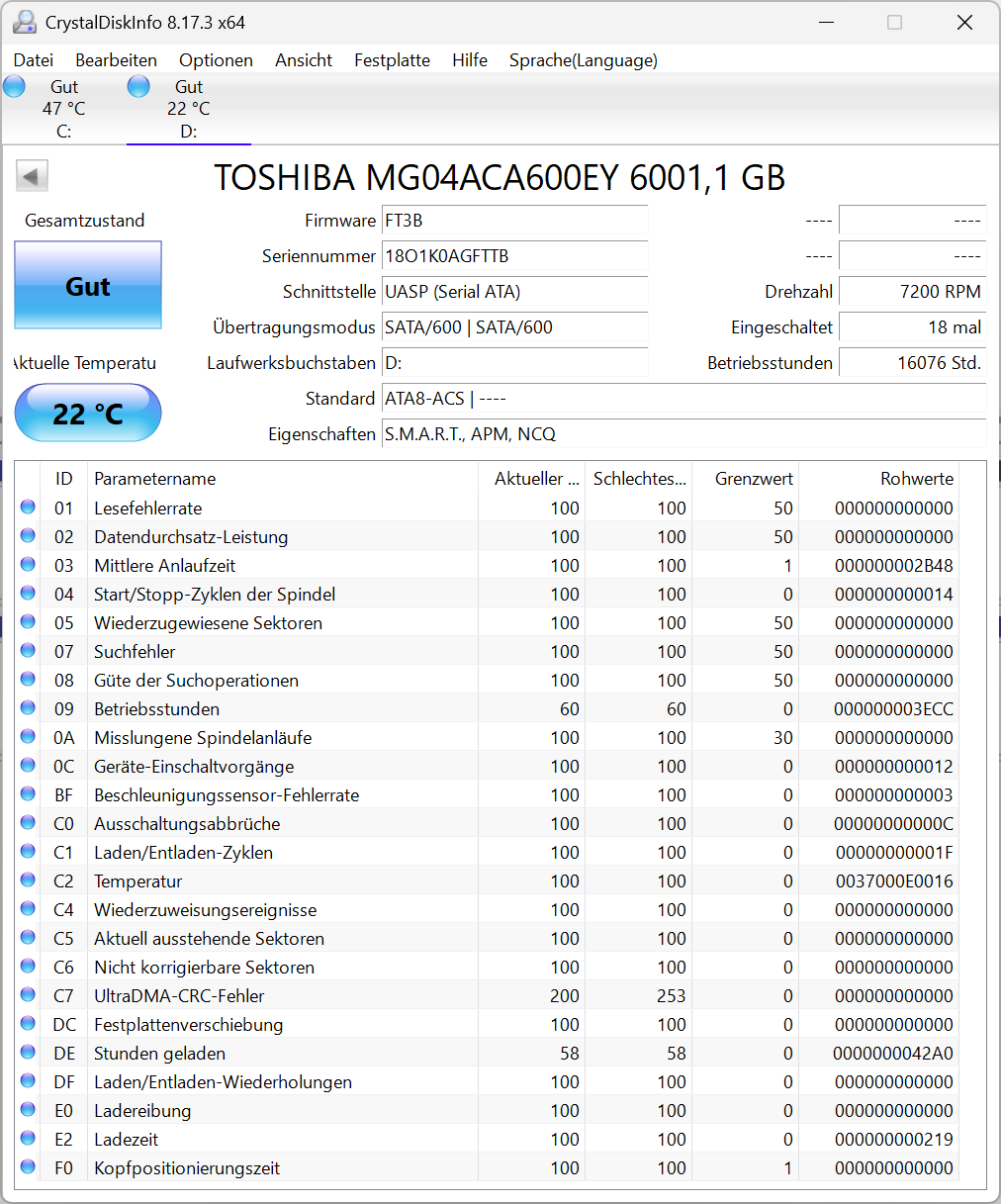Open the Ansicht menu
The image size is (1001, 1204).
pos(304,60)
